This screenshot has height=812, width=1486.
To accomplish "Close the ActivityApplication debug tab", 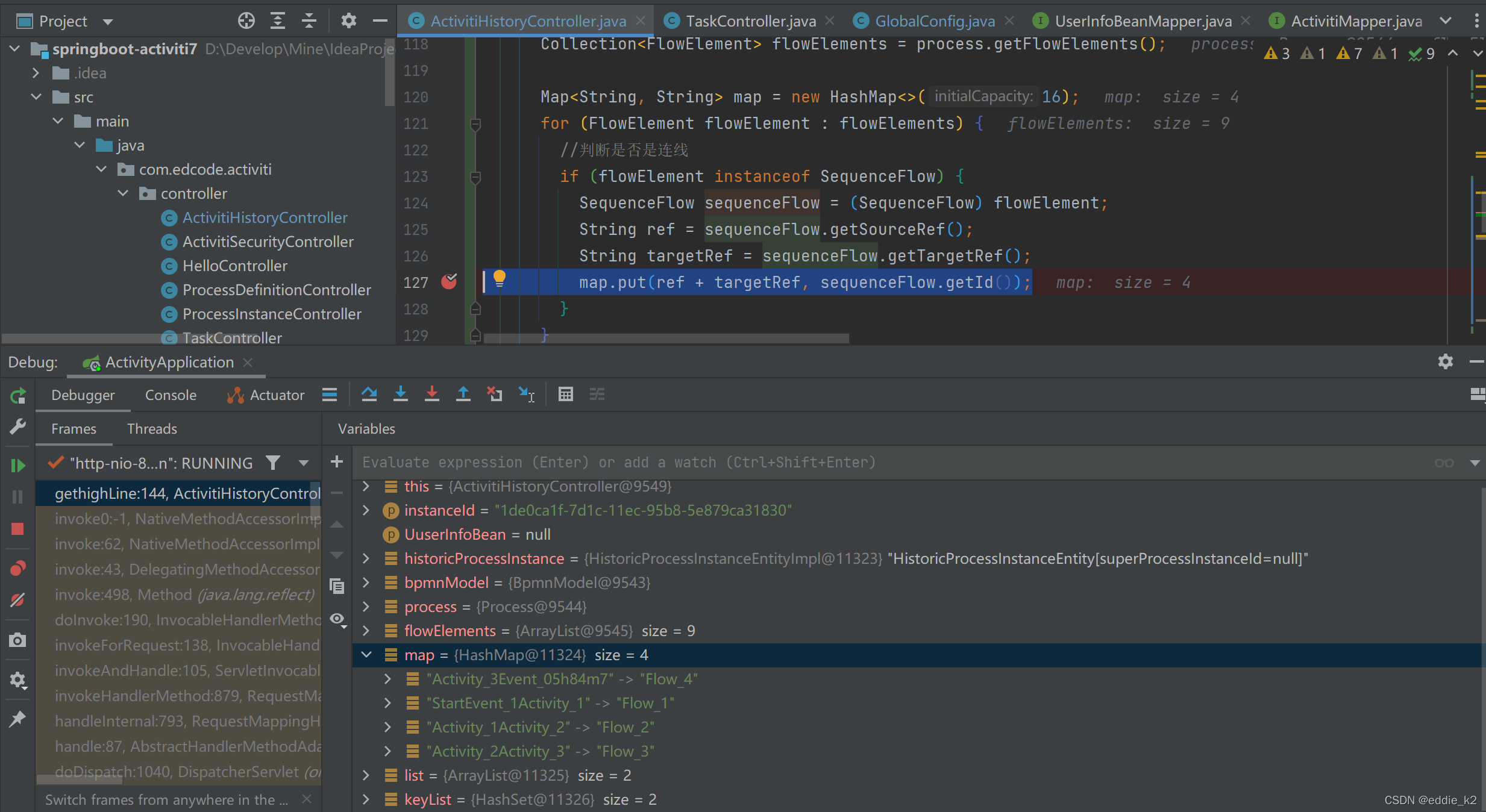I will coord(247,362).
